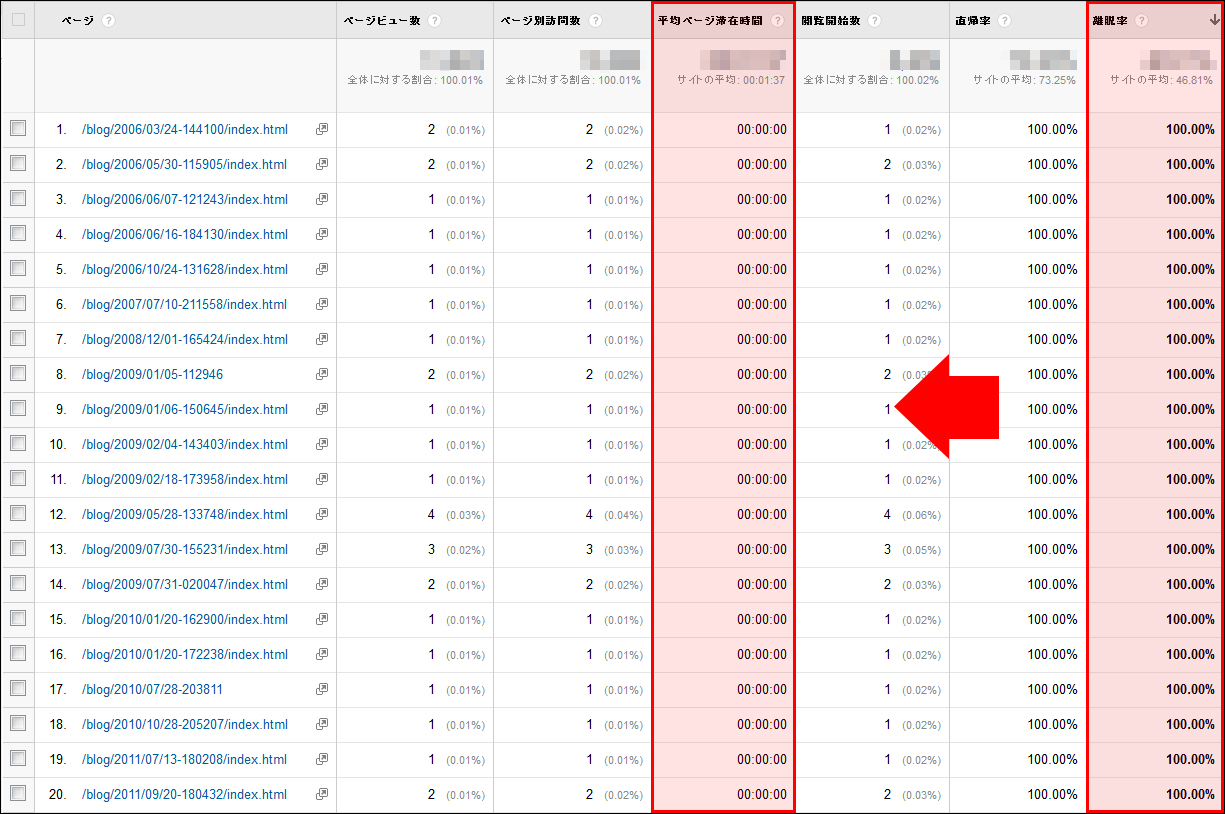
Task: Check the box for row 10 /blog/2009/02/04-143403
Action: (x=18, y=443)
